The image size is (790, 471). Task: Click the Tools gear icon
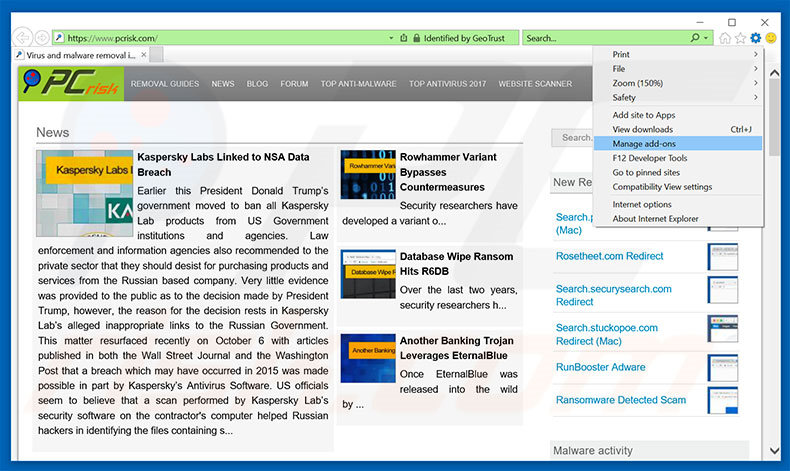(x=755, y=38)
